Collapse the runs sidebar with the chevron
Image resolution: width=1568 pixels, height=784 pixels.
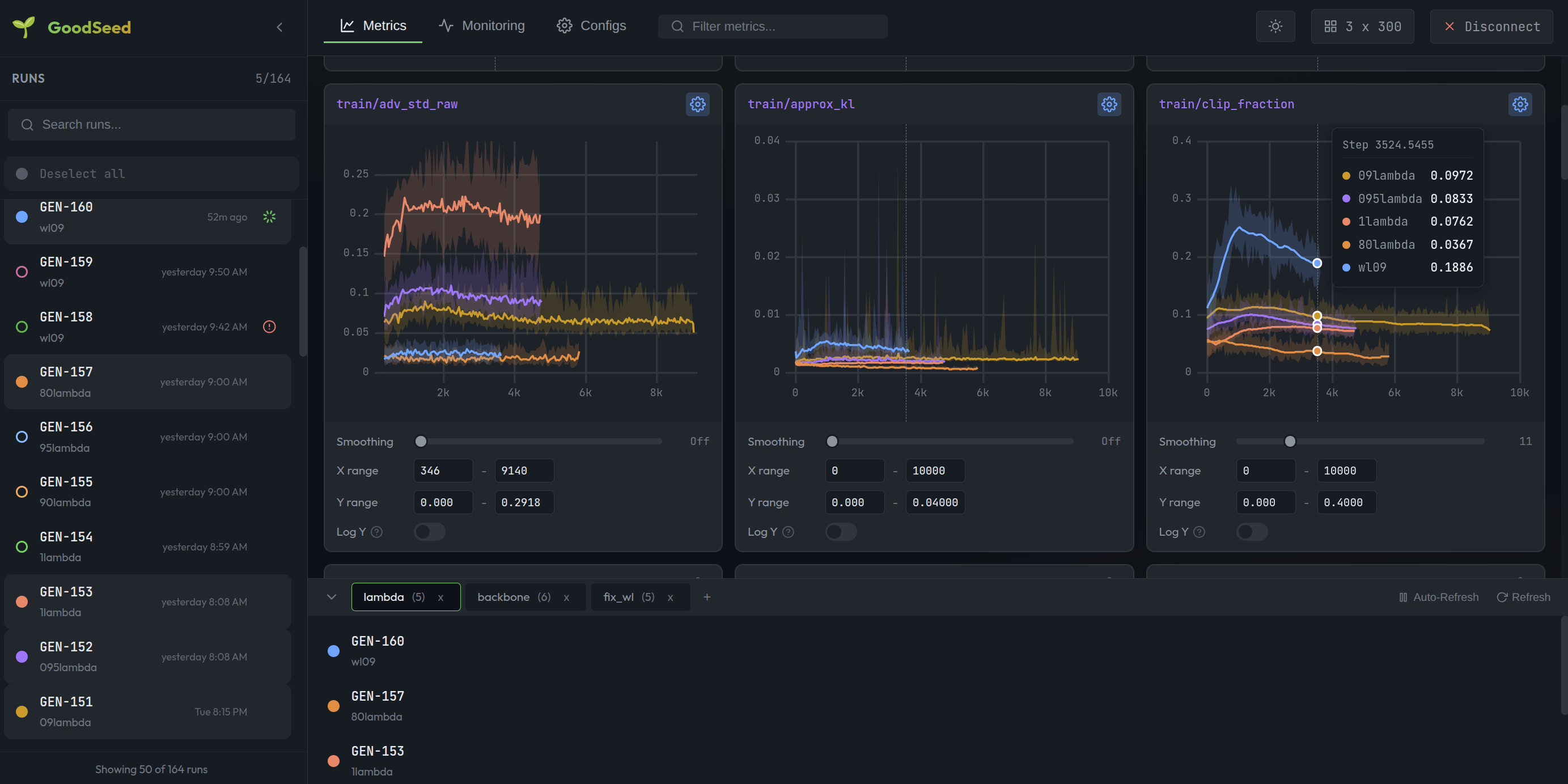[x=279, y=27]
